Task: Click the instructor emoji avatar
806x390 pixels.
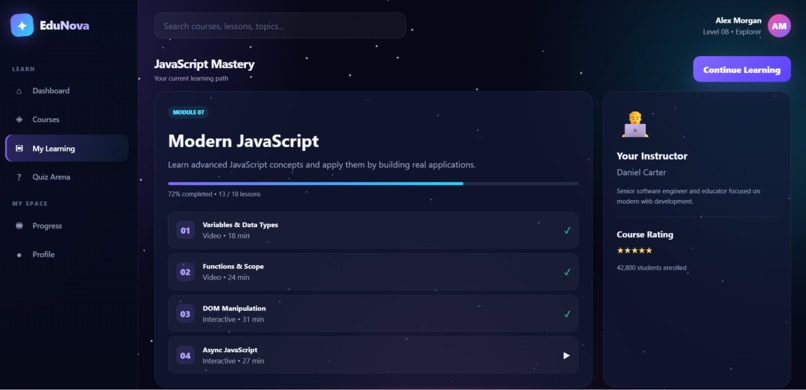Action: (x=635, y=124)
